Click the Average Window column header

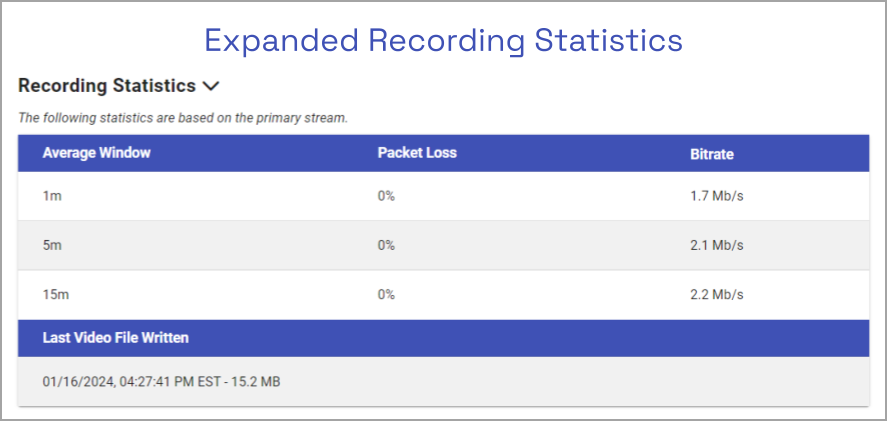click(x=96, y=153)
